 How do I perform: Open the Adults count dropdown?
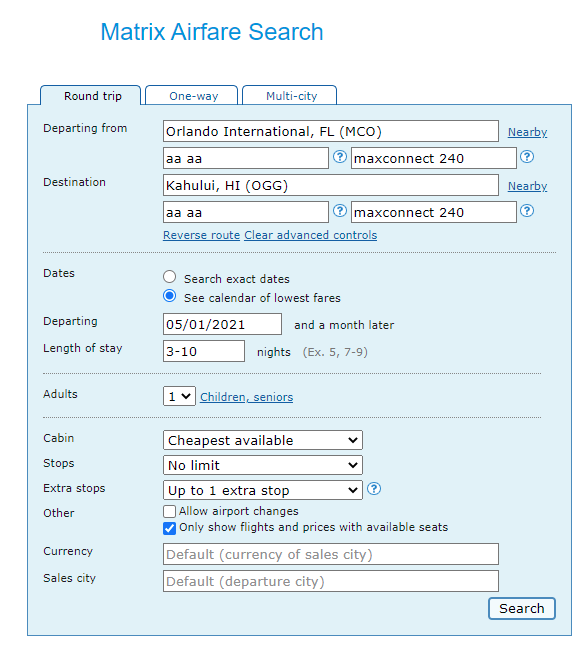point(179,396)
